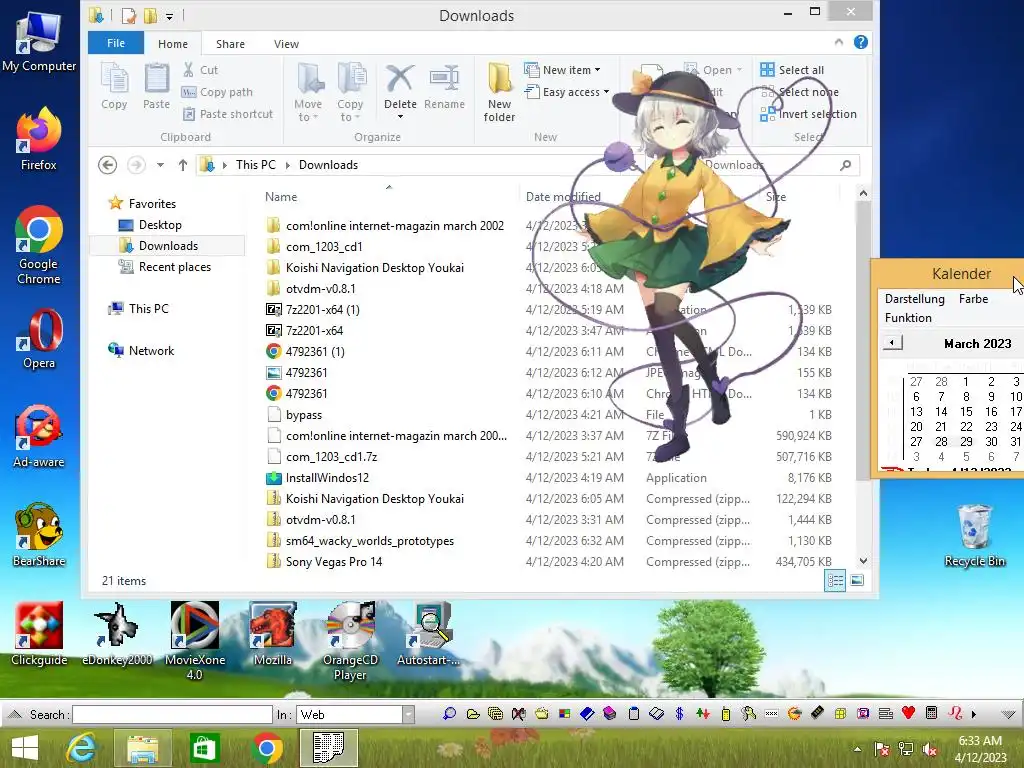This screenshot has height=768, width=1024.
Task: Click the dollar sign icon in search toolbar
Action: [679, 714]
